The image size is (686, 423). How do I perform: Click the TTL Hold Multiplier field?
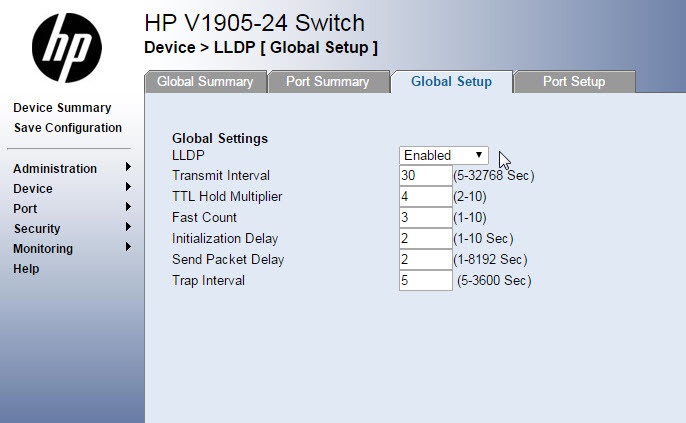click(426, 196)
